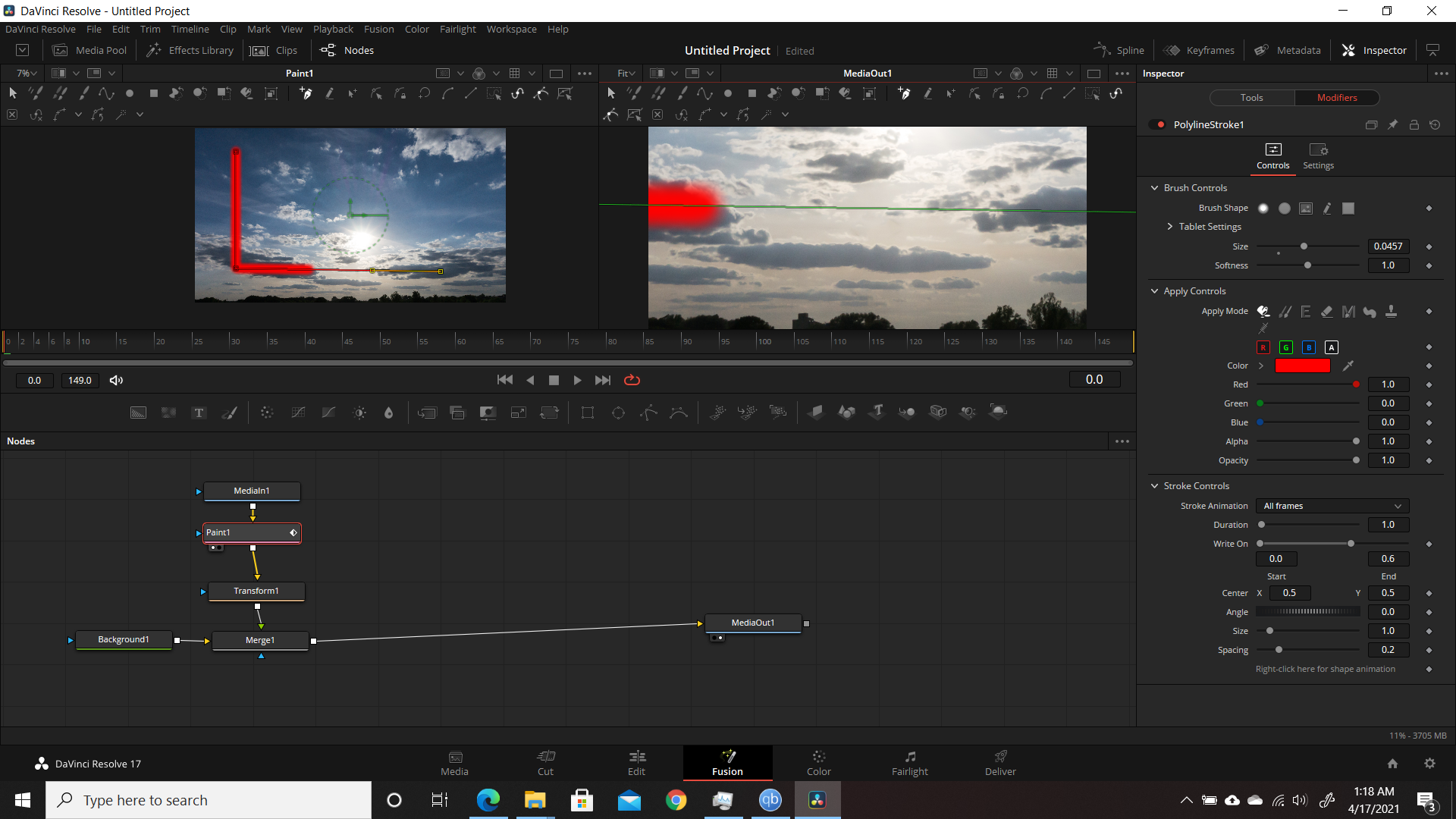Click the Opacity slider handle
Image resolution: width=1456 pixels, height=819 pixels.
[x=1356, y=460]
